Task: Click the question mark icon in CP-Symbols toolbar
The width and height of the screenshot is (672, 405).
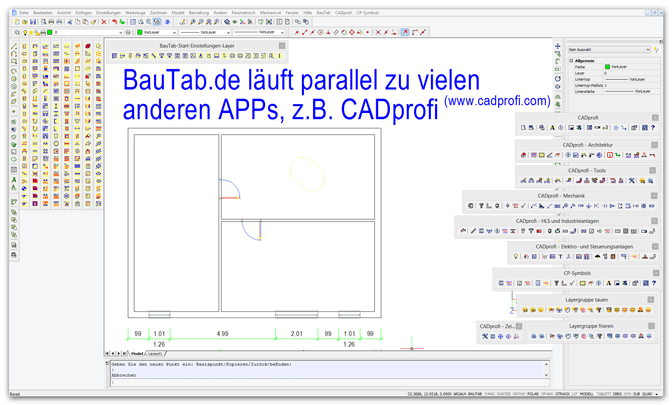Action: pyautogui.click(x=654, y=283)
